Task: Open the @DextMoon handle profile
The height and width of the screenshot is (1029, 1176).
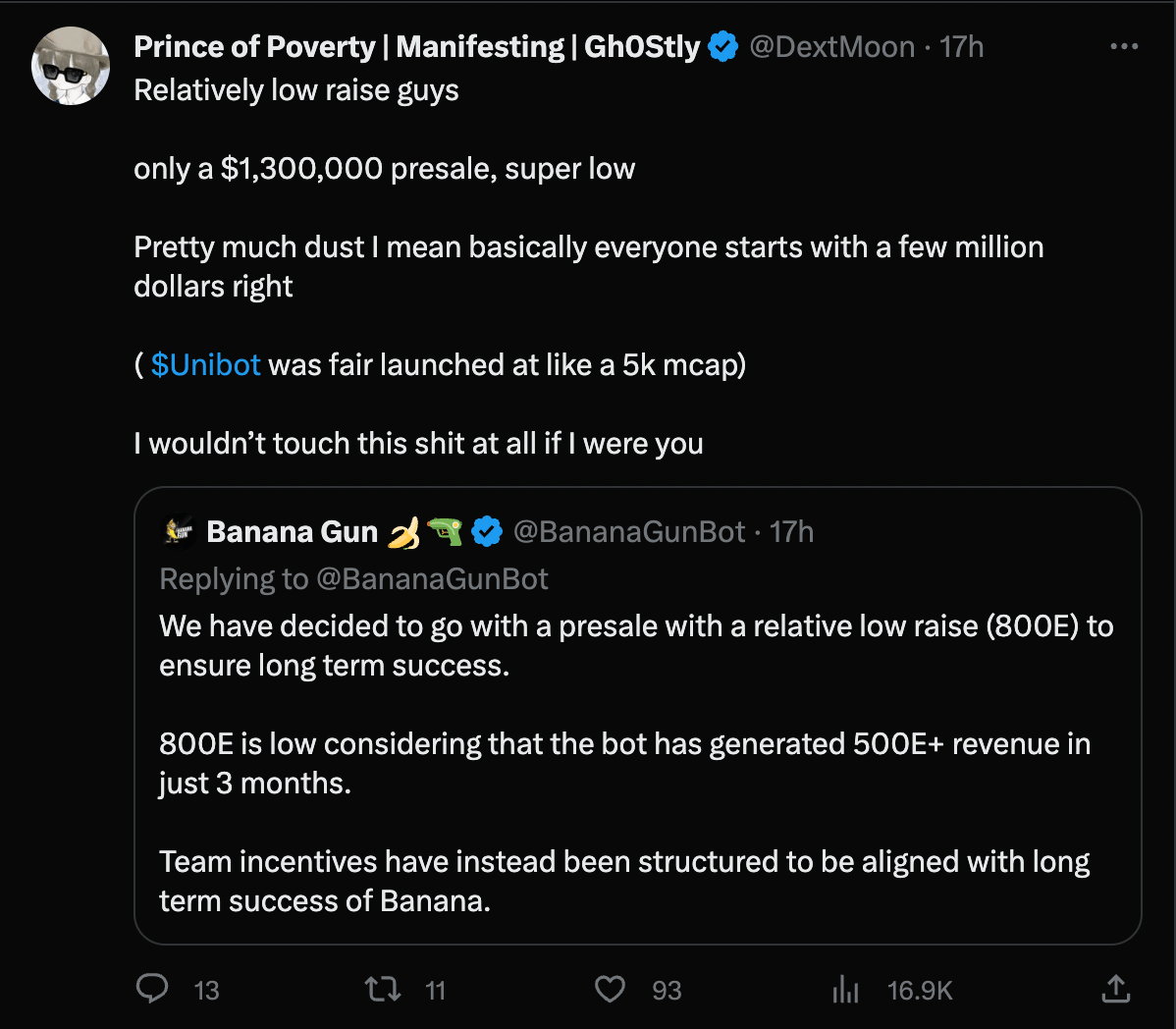Action: point(831,47)
